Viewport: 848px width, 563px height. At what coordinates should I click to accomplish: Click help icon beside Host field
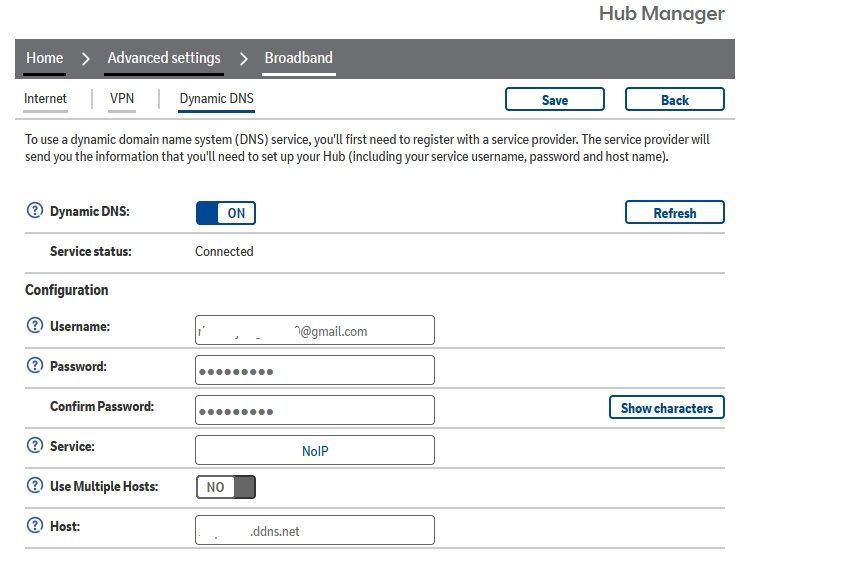click(x=35, y=526)
